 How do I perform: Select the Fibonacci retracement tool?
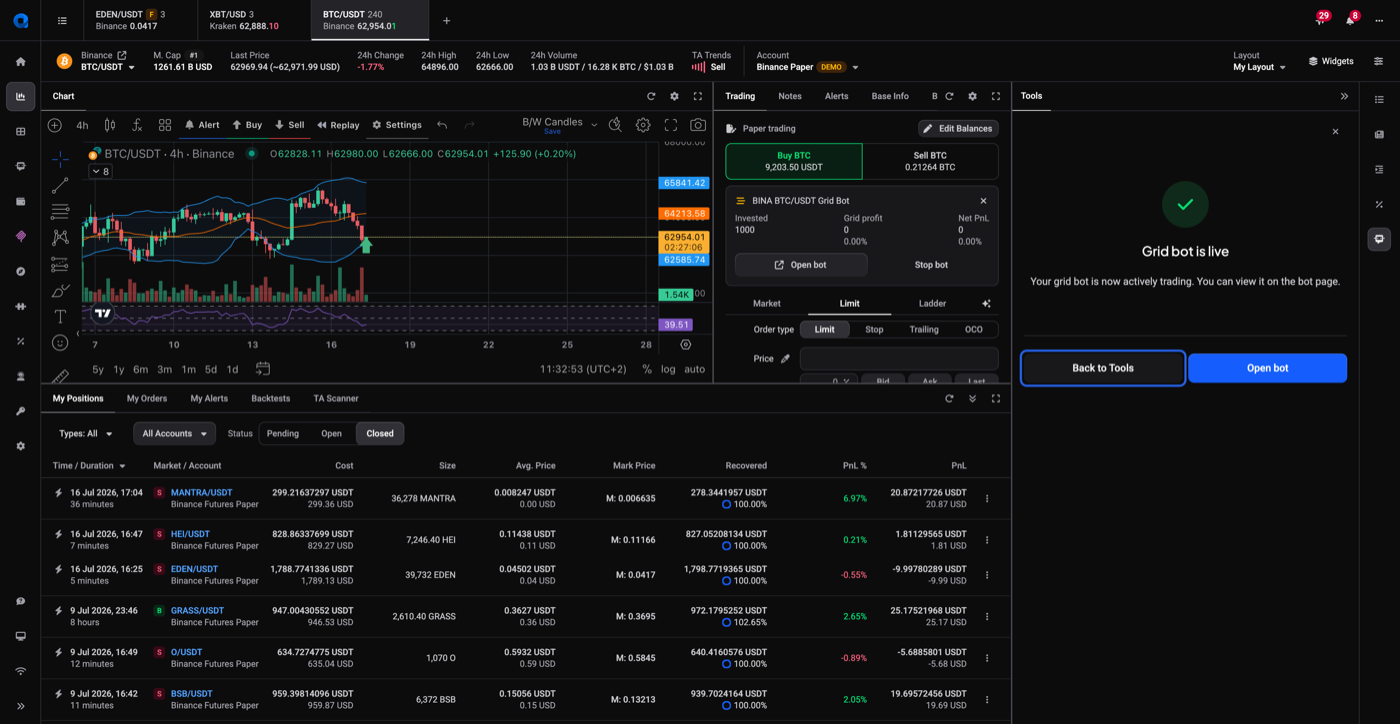pos(60,211)
